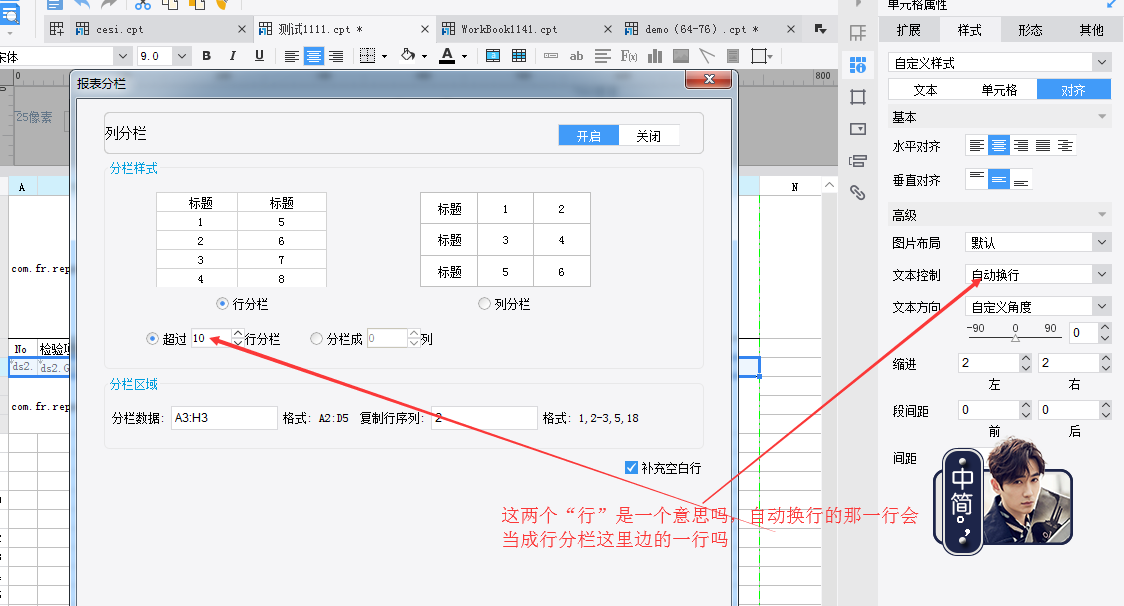Select horizontal right-align icon in properties
Viewport: 1124px width, 606px height.
pyautogui.click(x=1021, y=146)
